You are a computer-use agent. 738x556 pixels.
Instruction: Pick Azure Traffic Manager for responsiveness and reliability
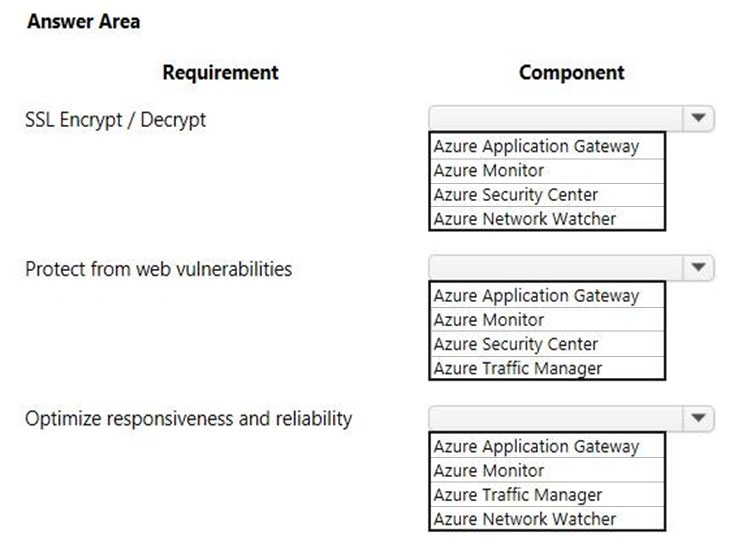tap(547, 495)
